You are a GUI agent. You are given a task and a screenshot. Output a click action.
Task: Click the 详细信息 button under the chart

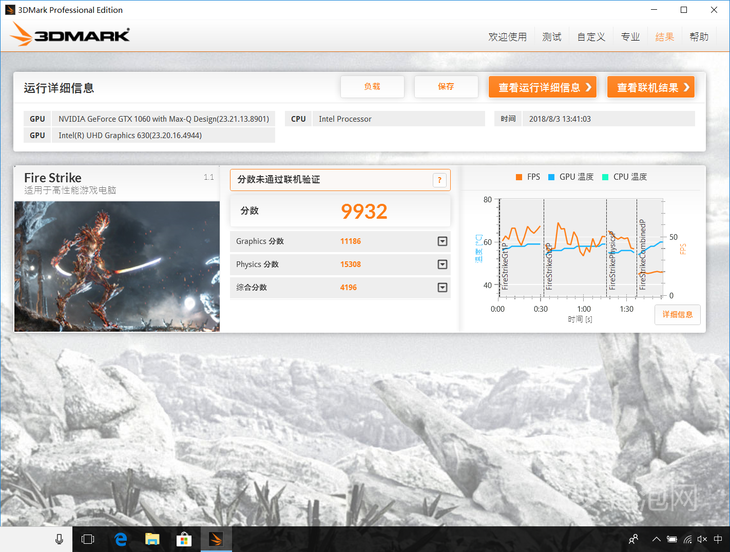click(x=678, y=314)
